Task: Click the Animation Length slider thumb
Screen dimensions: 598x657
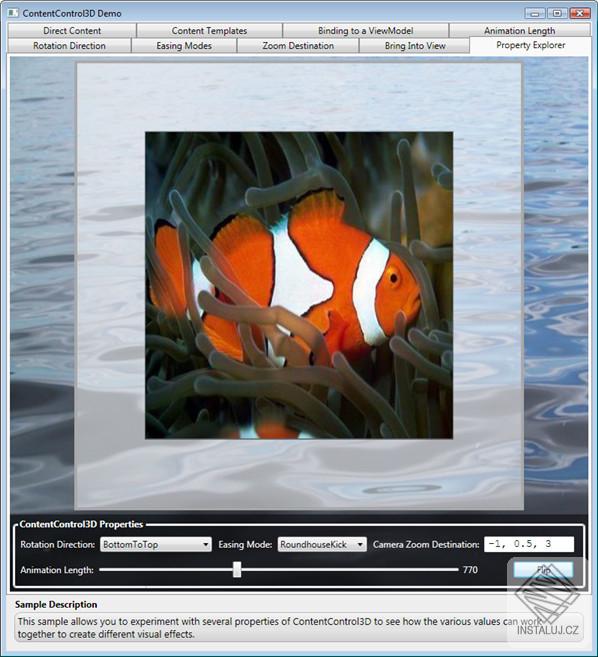Action: click(x=237, y=570)
